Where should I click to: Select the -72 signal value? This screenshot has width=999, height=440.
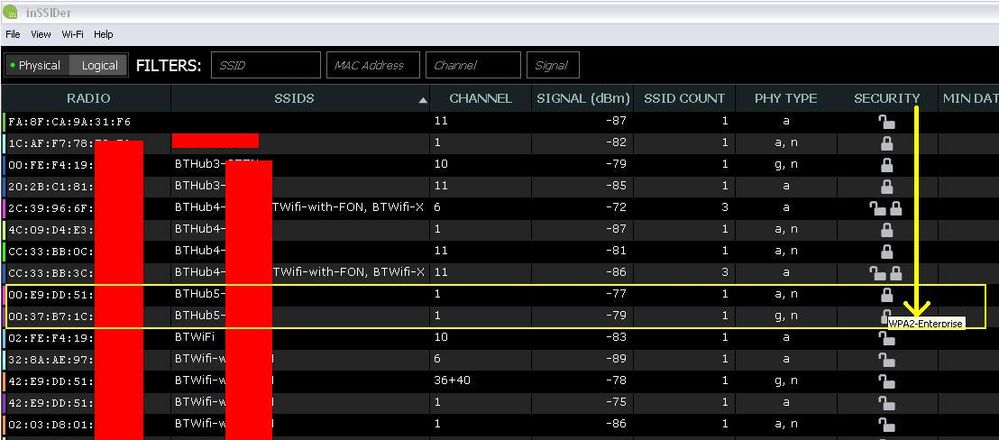point(617,208)
